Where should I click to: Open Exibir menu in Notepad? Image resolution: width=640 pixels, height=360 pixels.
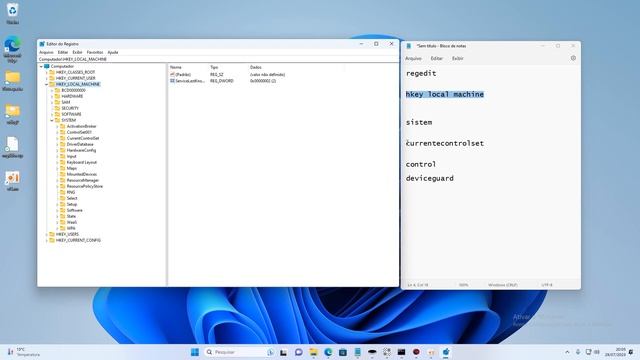(458, 58)
